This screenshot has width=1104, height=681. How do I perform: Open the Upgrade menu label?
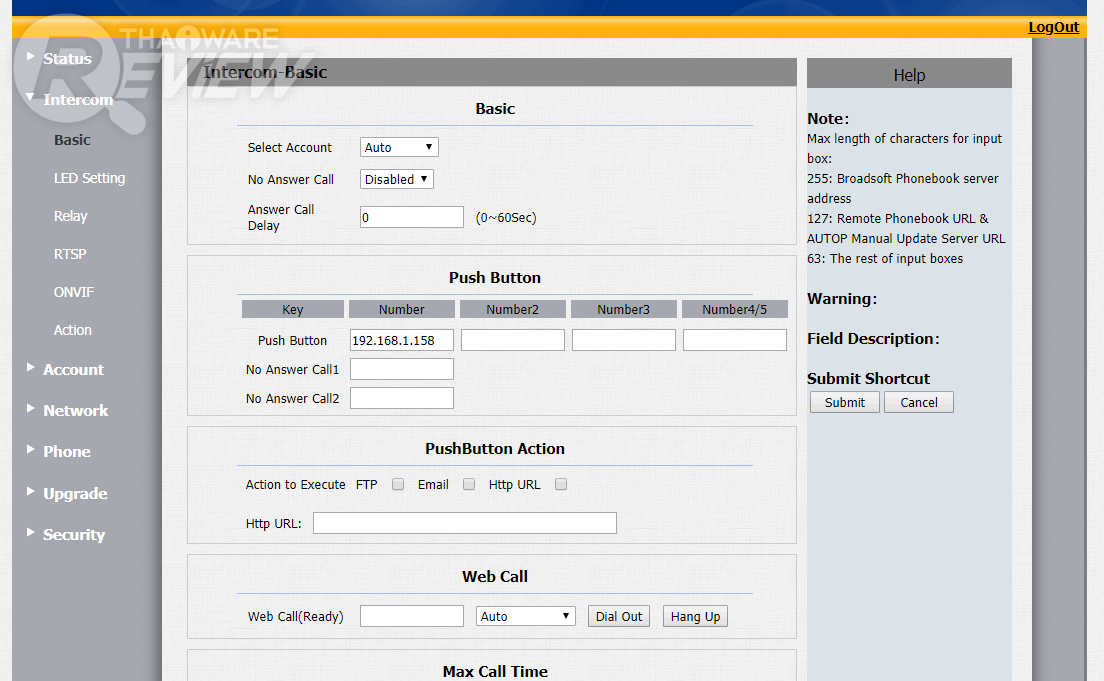[75, 494]
